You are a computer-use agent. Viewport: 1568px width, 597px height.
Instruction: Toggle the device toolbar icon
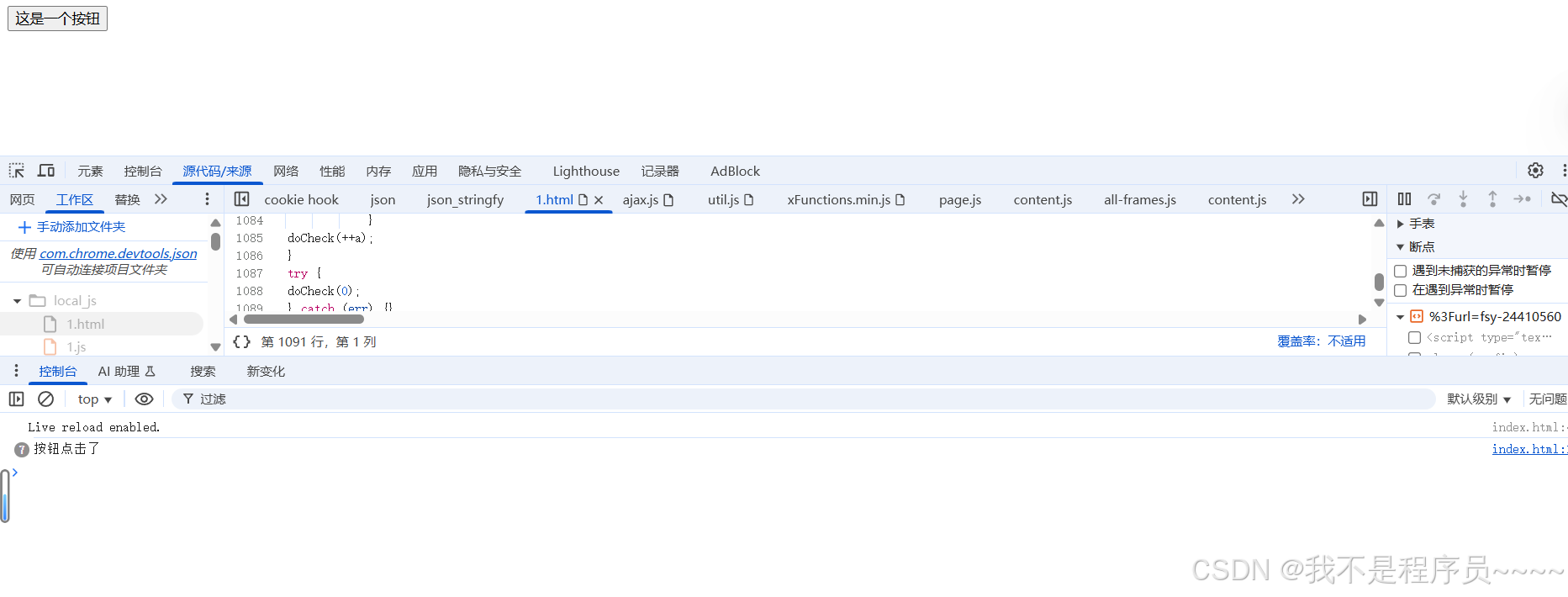pyautogui.click(x=46, y=171)
